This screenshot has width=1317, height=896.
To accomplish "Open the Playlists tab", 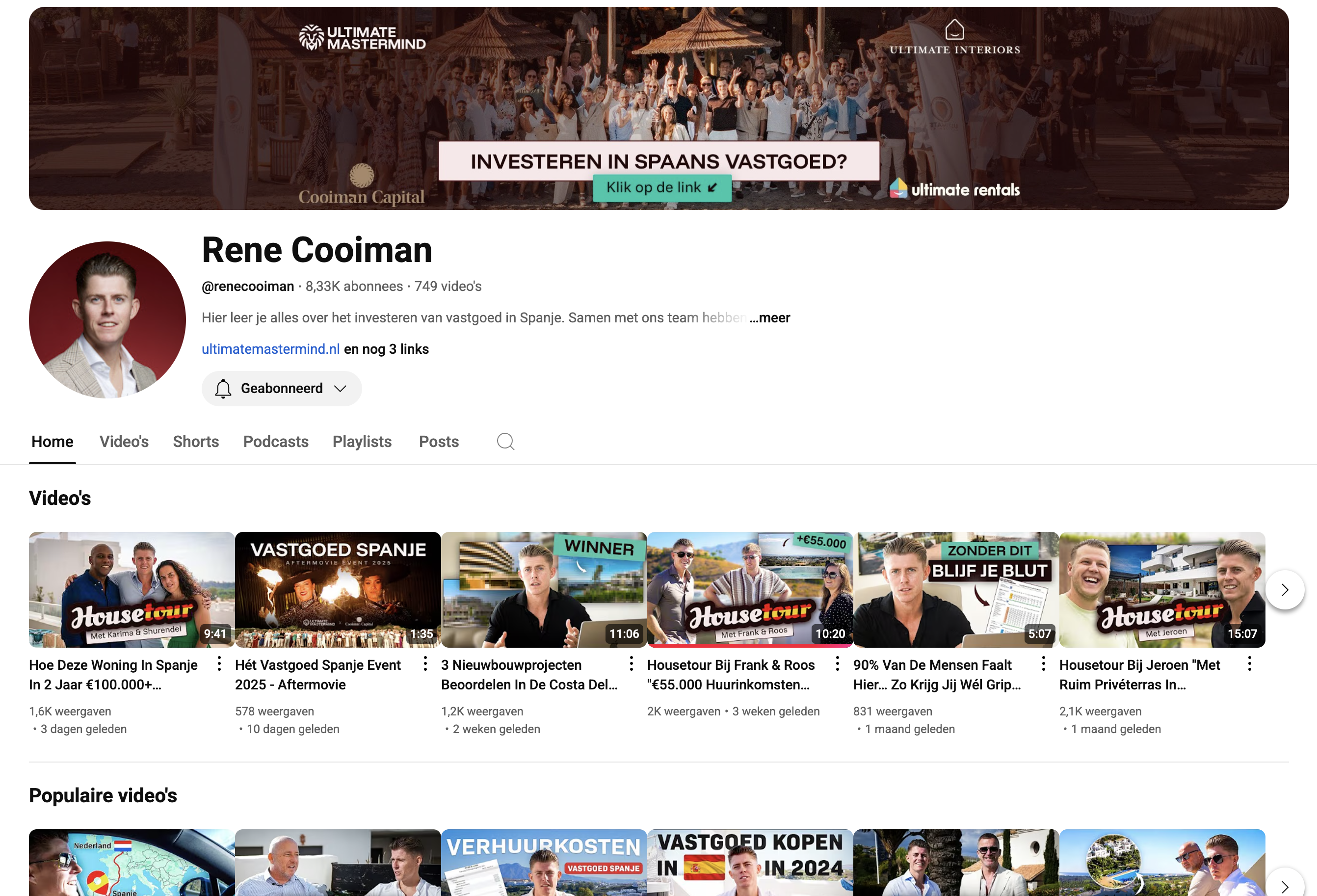I will point(362,442).
